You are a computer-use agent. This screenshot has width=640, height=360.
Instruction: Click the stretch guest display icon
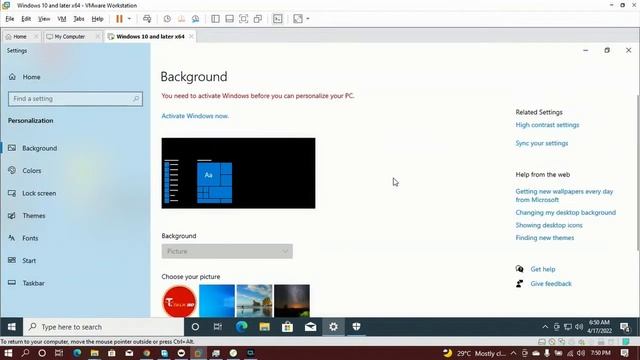click(x=298, y=19)
